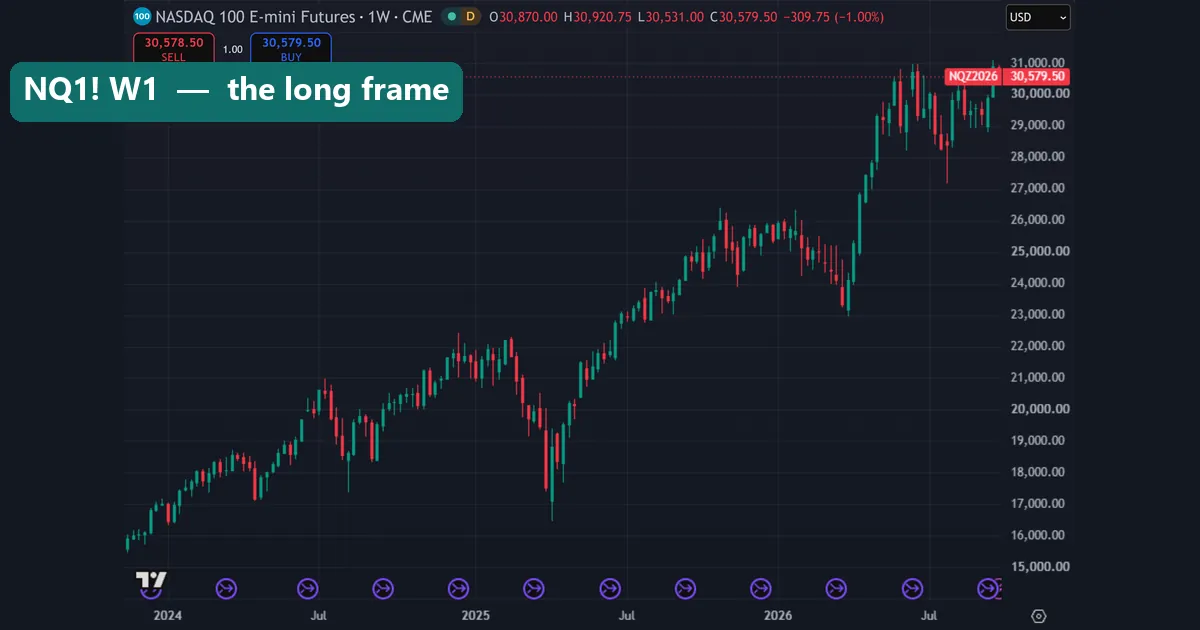Click the close value C30,579.50
This screenshot has height=630, width=1200.
(746, 17)
